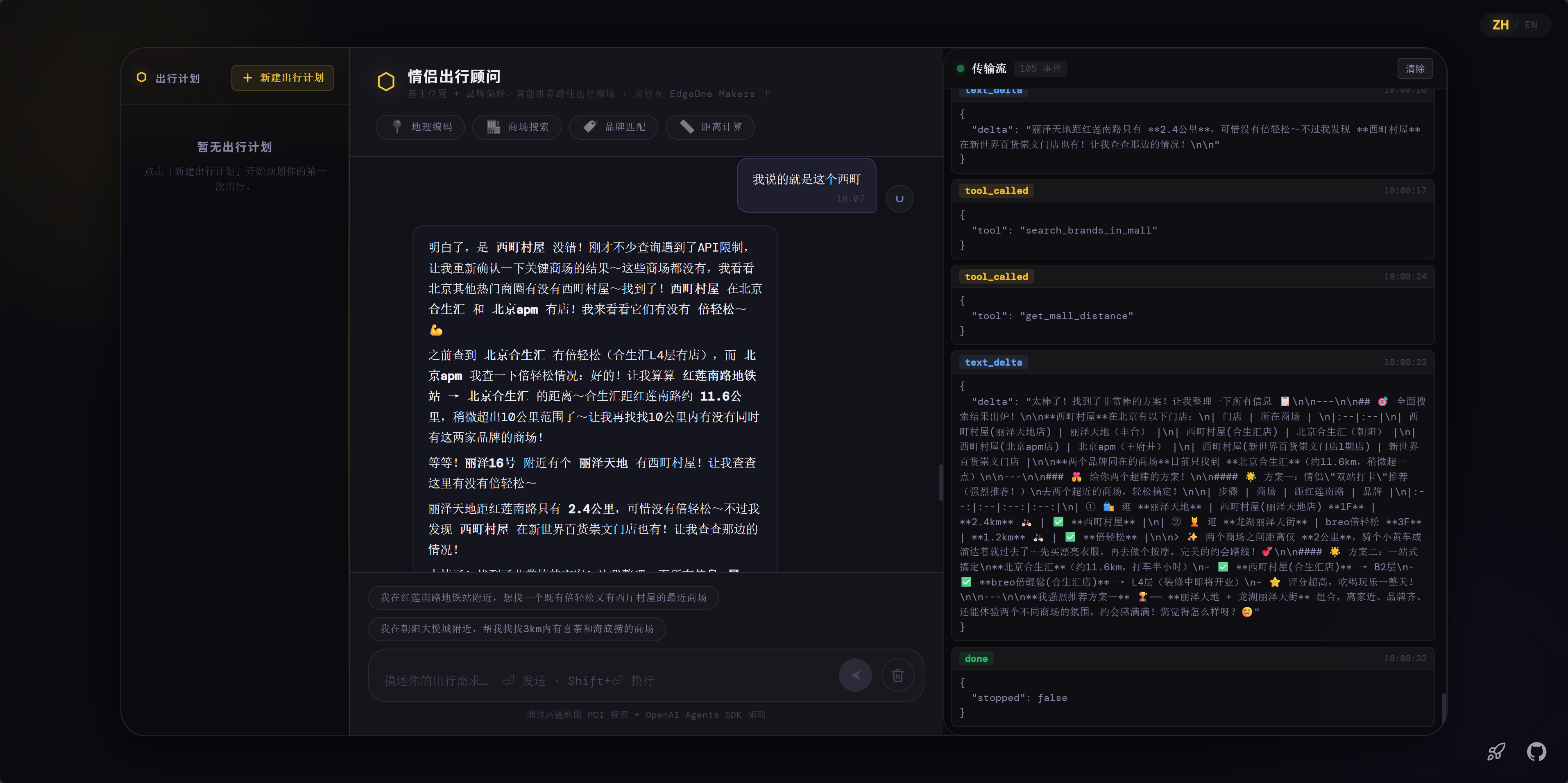Viewport: 1568px width, 783px height.
Task: Click the subtitle mentioning EdgeOne Makers
Action: click(589, 94)
